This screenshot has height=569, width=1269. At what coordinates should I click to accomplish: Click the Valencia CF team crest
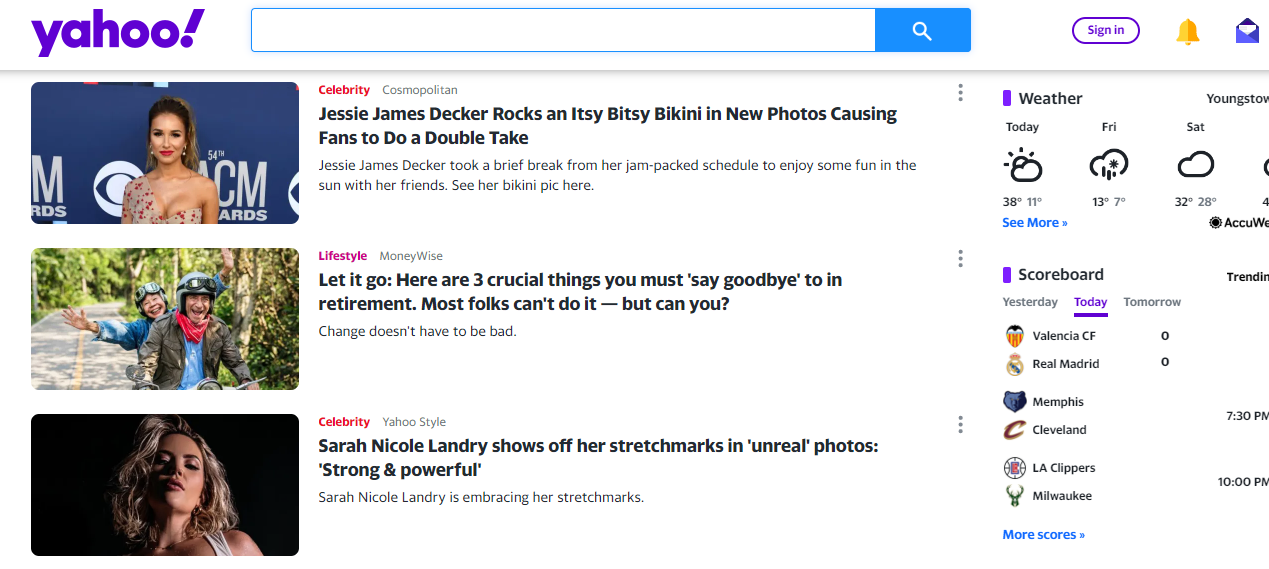coord(1015,336)
